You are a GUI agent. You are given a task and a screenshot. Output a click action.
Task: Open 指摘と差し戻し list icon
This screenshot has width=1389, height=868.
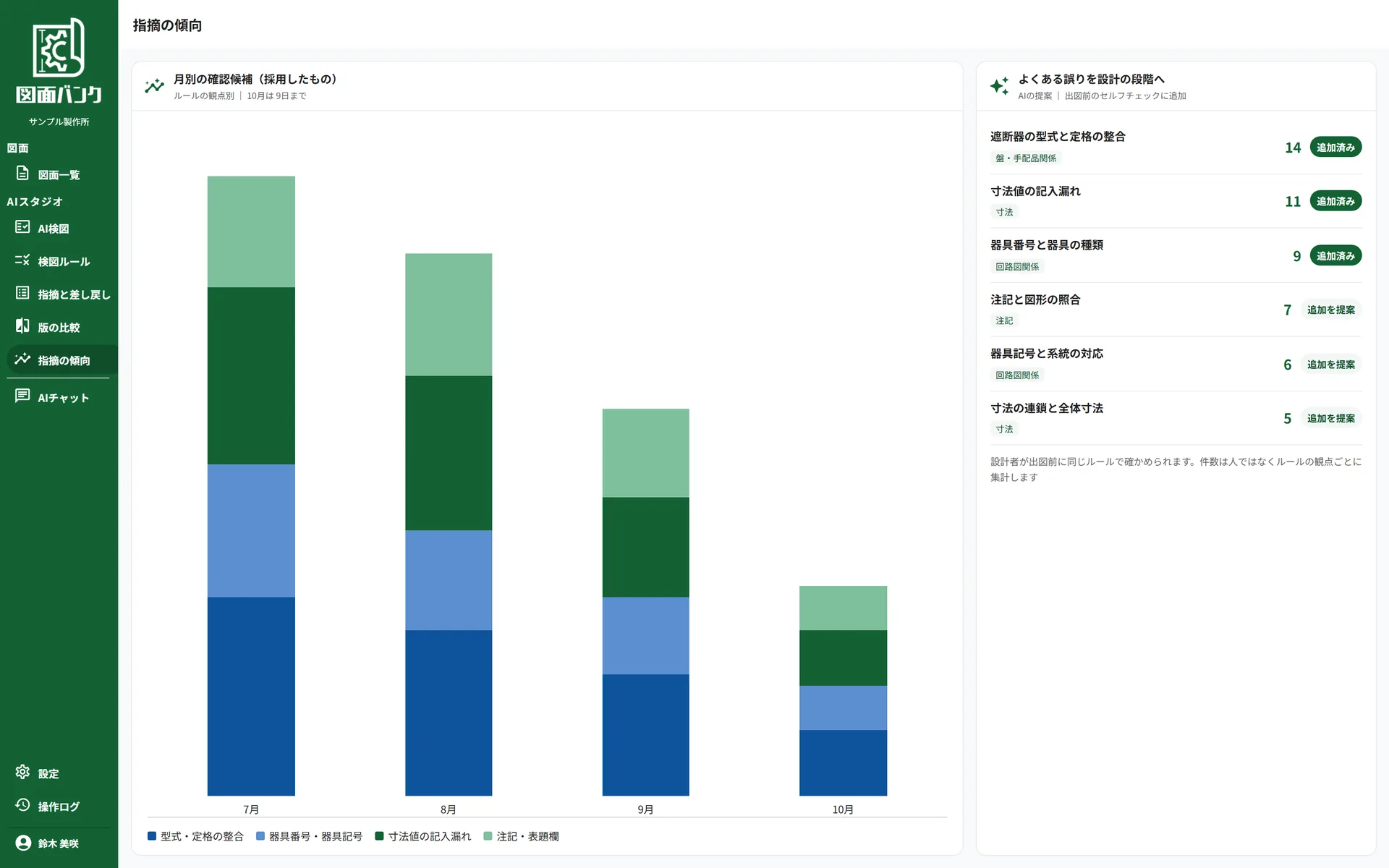point(22,293)
